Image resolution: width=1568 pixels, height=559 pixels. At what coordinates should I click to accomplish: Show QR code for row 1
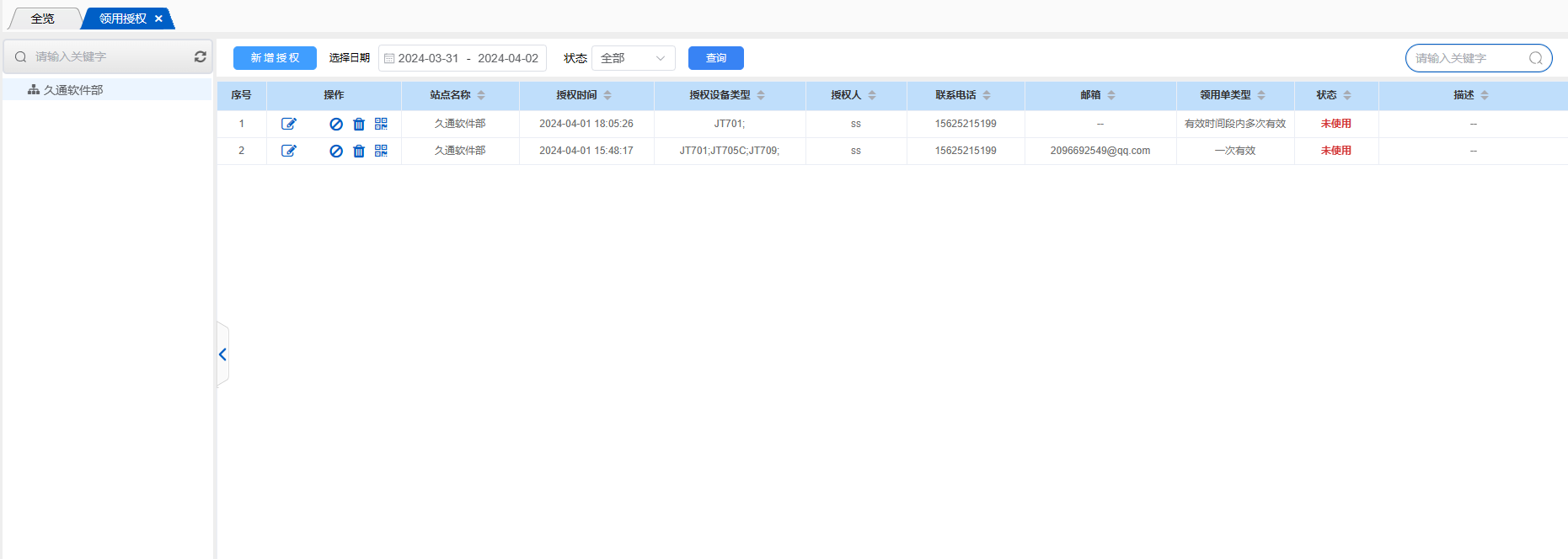[381, 124]
